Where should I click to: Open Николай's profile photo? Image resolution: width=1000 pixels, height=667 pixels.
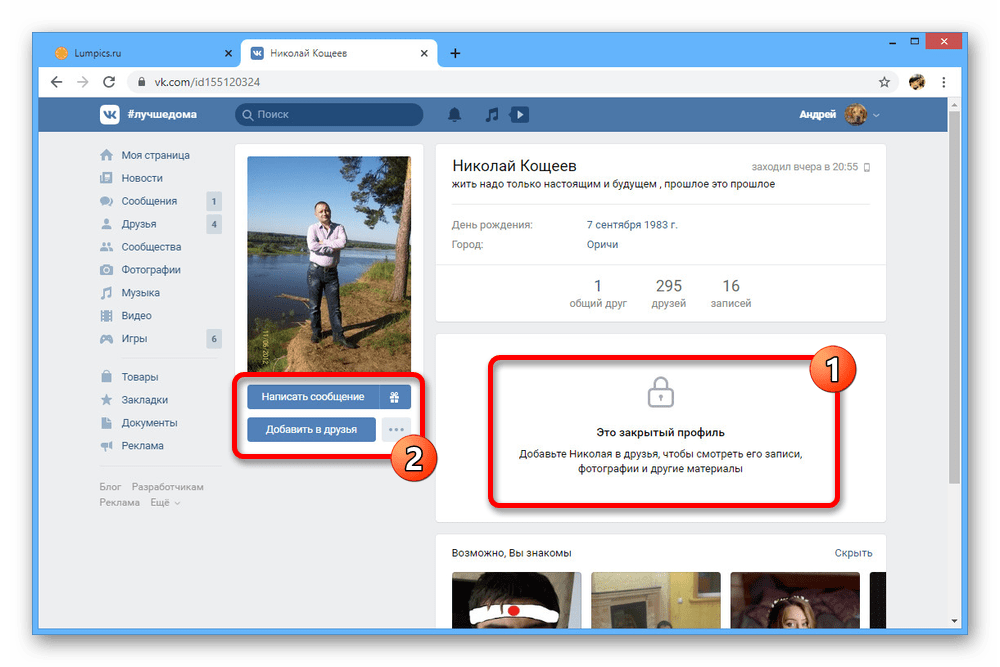coord(329,264)
